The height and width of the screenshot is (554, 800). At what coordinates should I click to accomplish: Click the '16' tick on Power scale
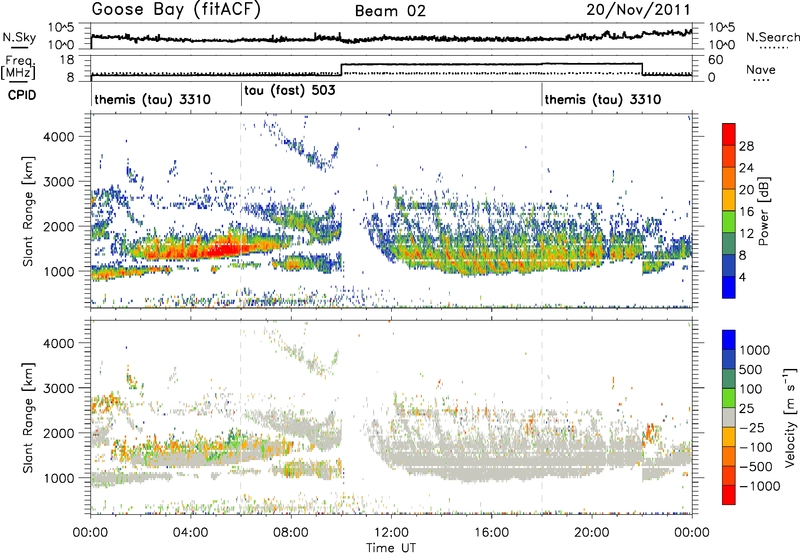point(746,212)
